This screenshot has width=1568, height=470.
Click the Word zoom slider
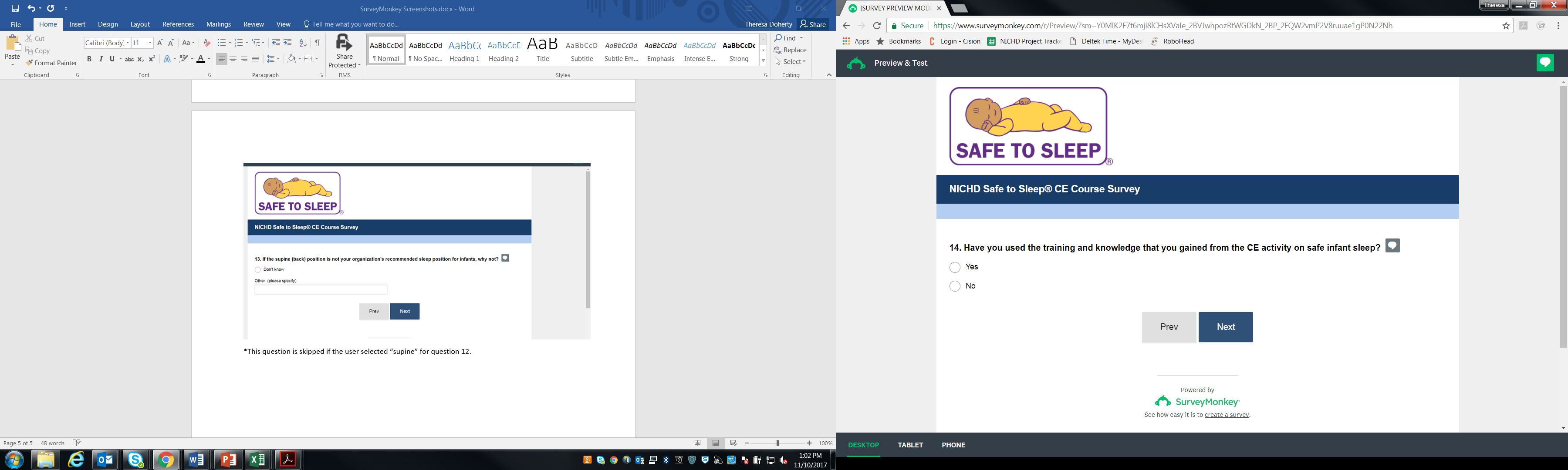[x=778, y=443]
